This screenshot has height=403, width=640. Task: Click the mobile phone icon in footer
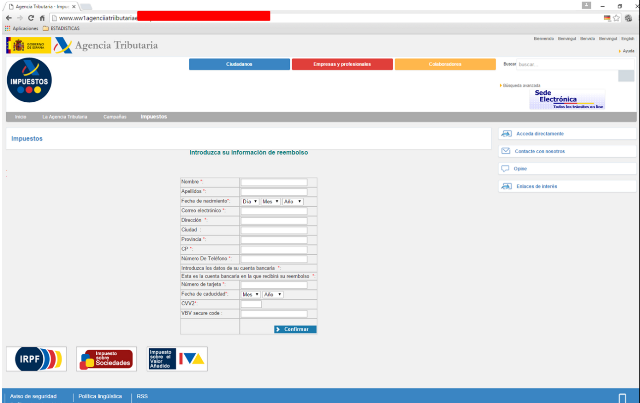coord(622,398)
